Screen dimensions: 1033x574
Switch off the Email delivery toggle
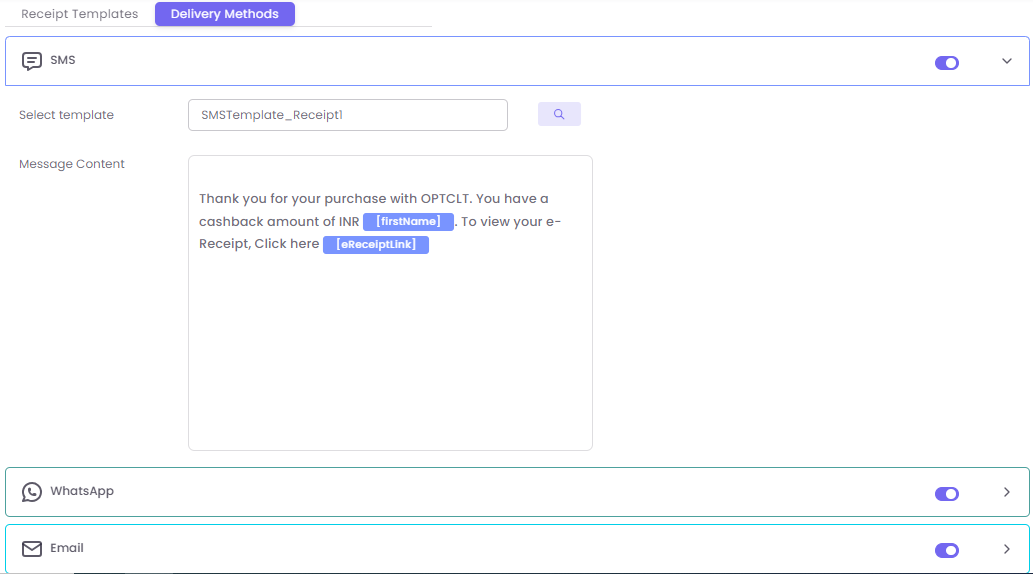pos(946,550)
